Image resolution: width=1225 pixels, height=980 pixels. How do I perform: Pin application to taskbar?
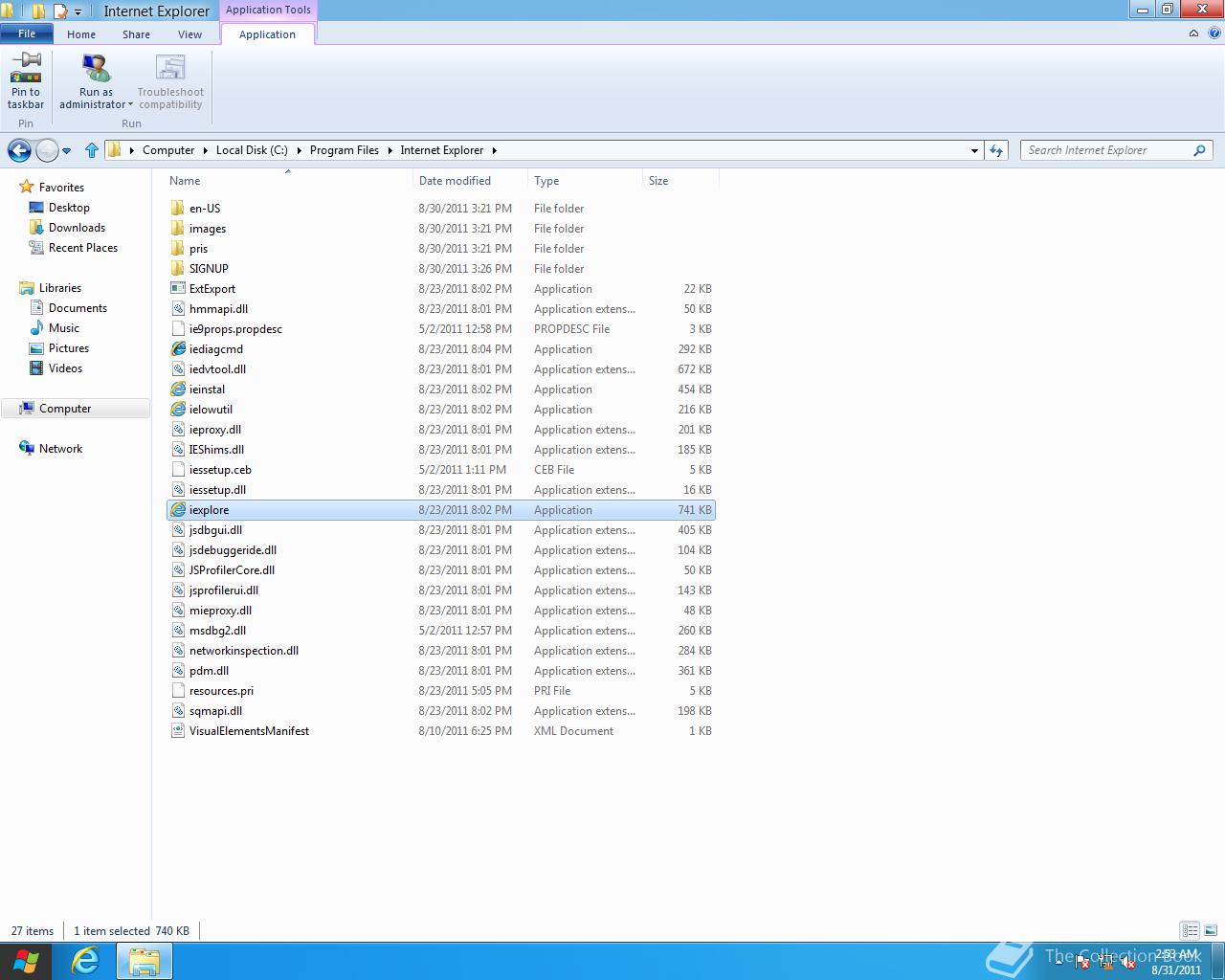click(x=26, y=80)
